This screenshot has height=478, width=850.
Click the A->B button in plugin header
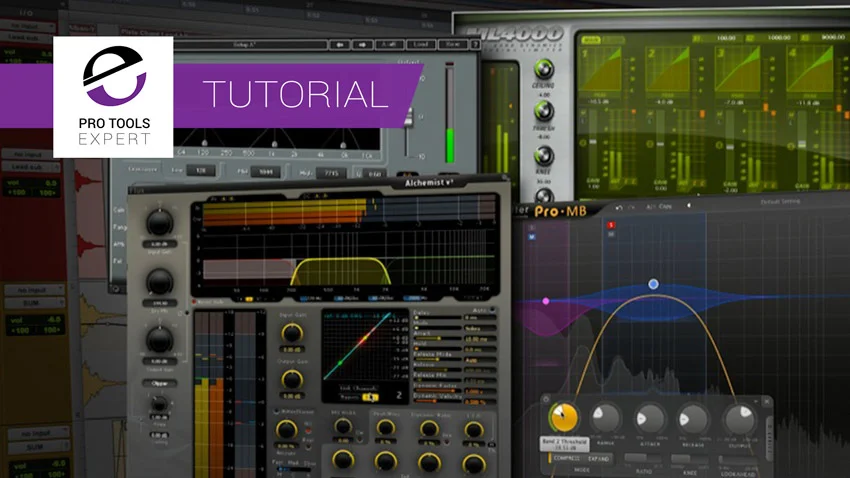coord(389,44)
